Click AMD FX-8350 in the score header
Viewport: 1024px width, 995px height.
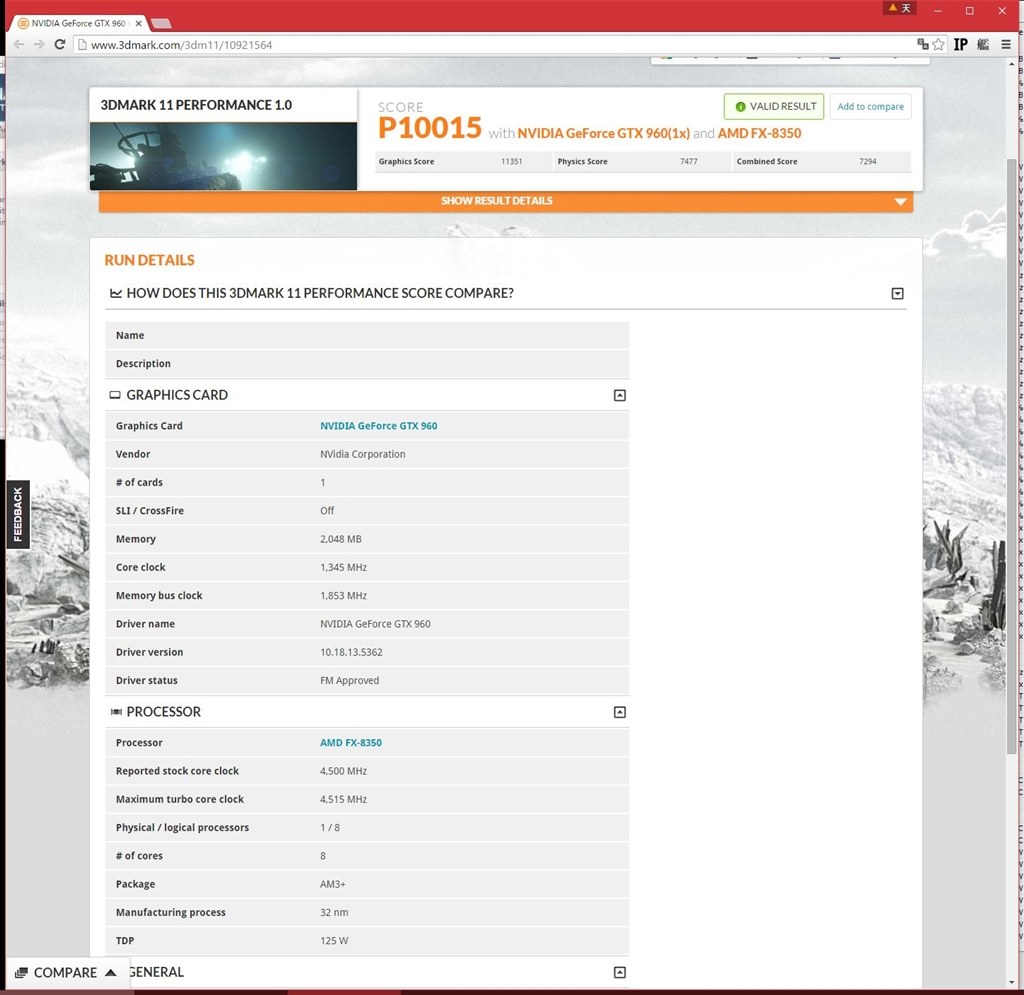tap(760, 133)
